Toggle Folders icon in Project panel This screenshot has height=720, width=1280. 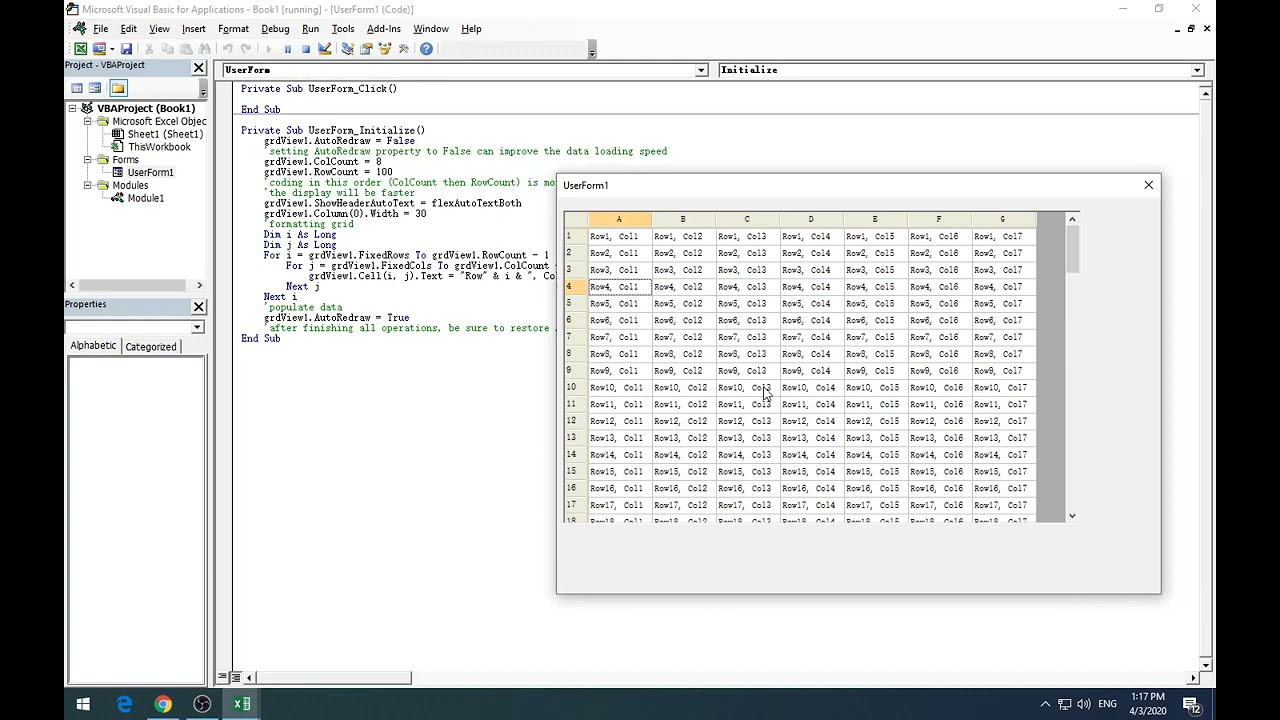pos(118,88)
